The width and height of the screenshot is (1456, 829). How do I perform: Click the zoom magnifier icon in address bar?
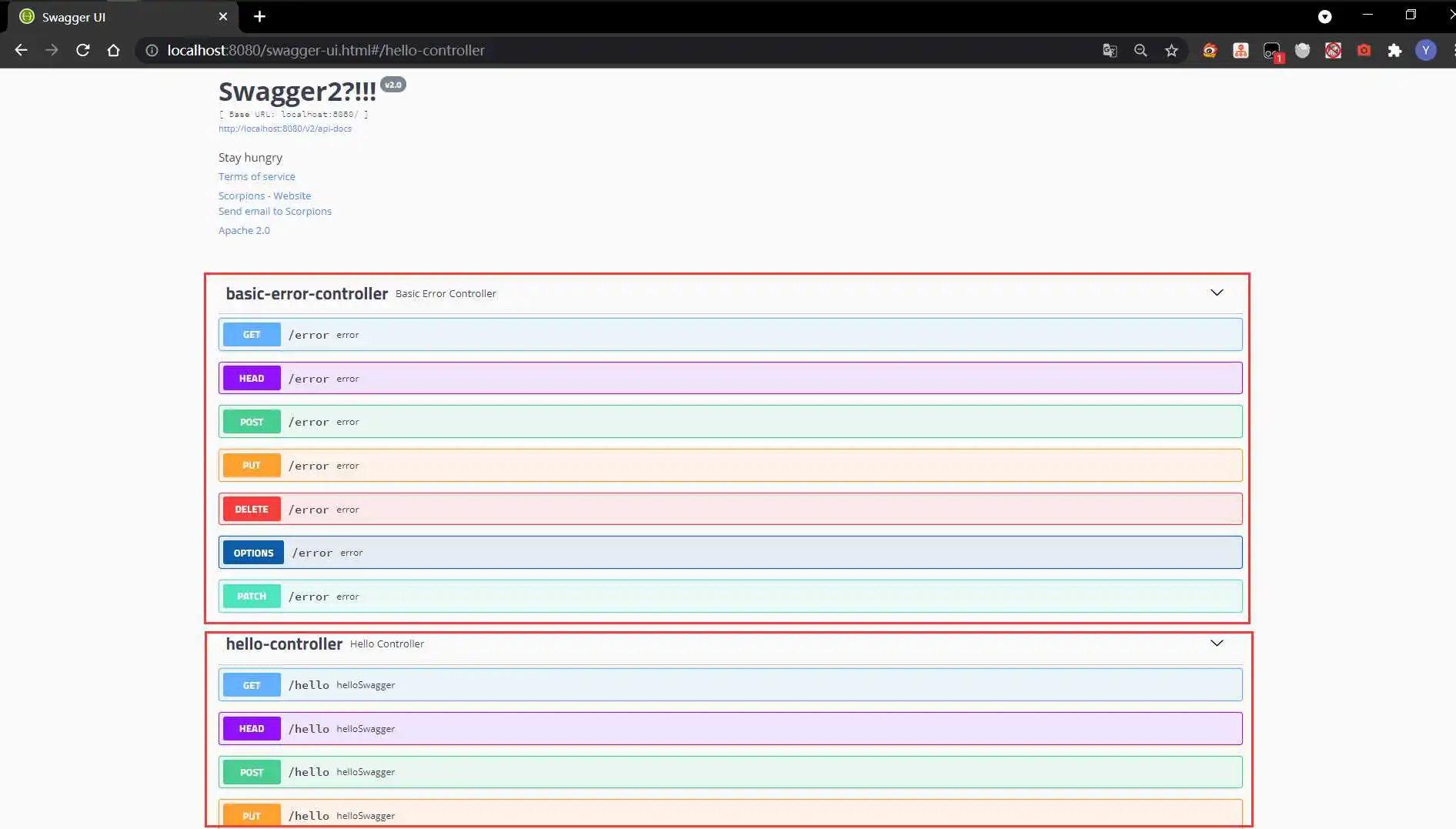pyautogui.click(x=1140, y=51)
